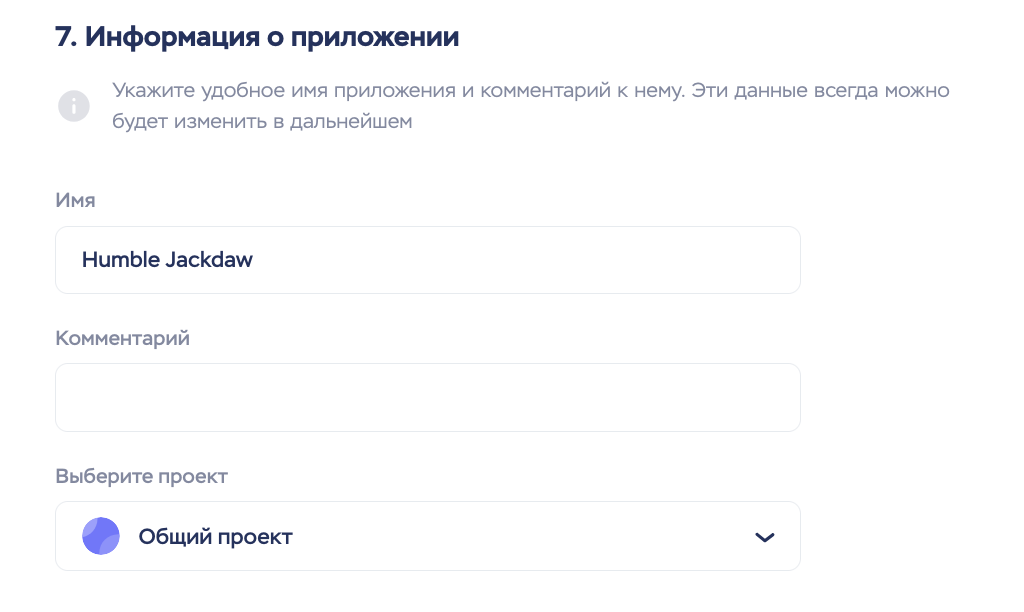Click the "Комментарий" label text
The width and height of the screenshot is (1024, 612).
pos(122,338)
